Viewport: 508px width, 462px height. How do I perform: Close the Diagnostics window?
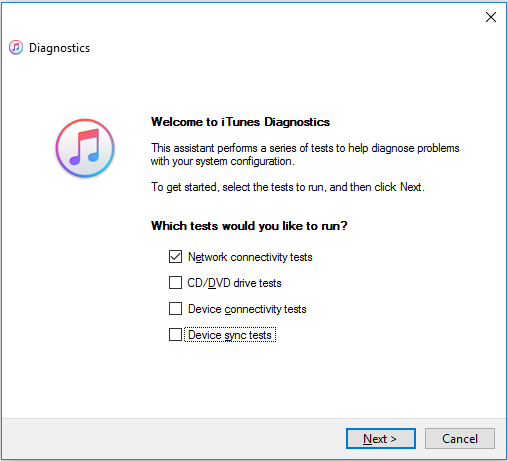tap(491, 17)
